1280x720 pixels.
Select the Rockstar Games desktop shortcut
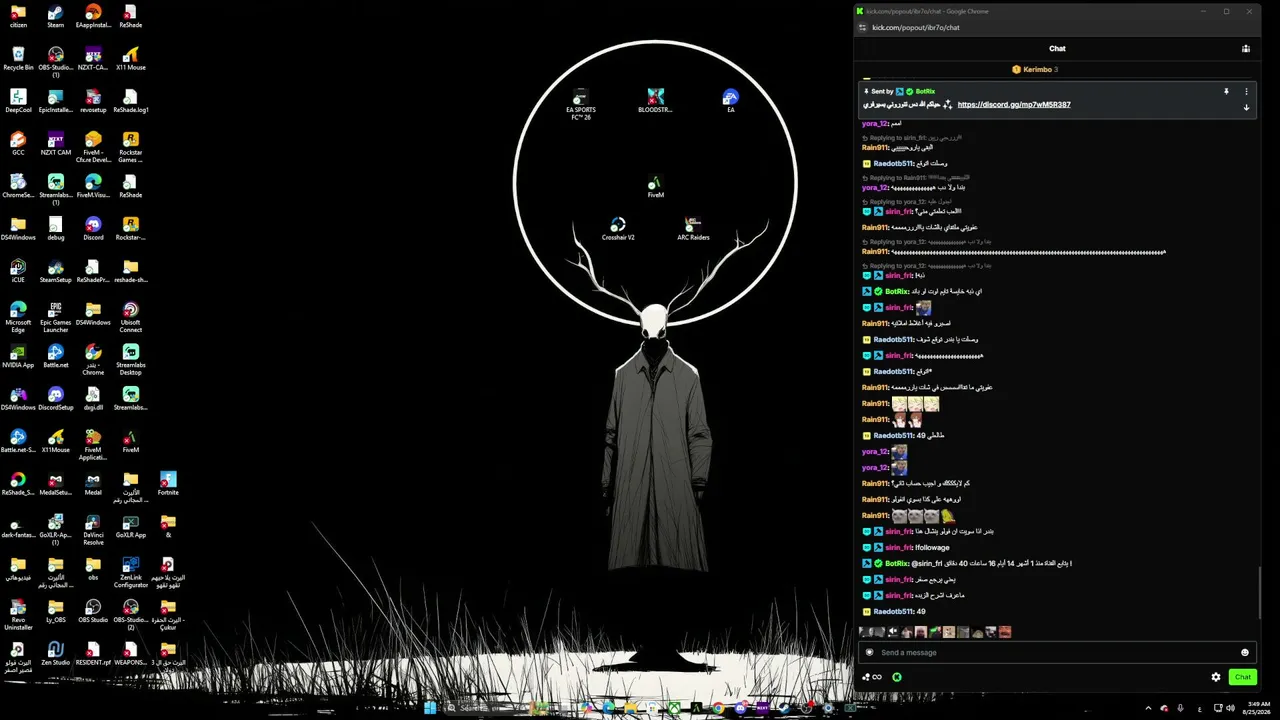click(x=130, y=147)
